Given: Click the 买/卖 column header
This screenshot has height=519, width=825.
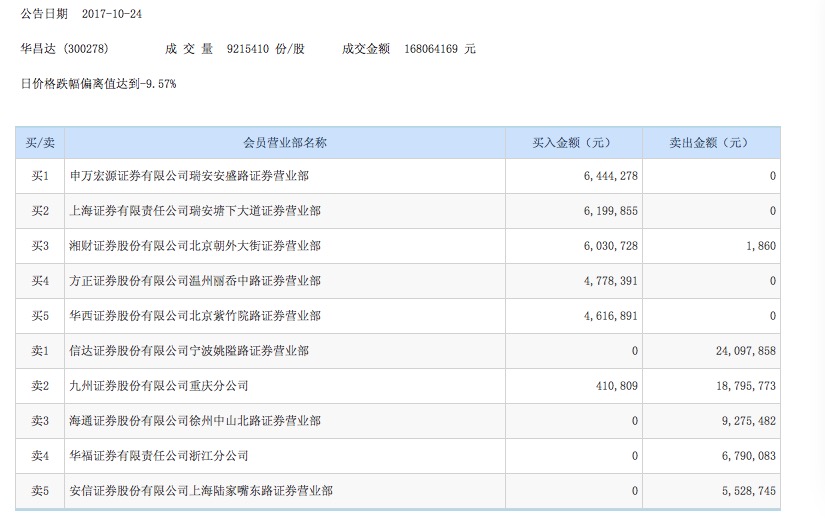Looking at the screenshot, I should (40, 143).
